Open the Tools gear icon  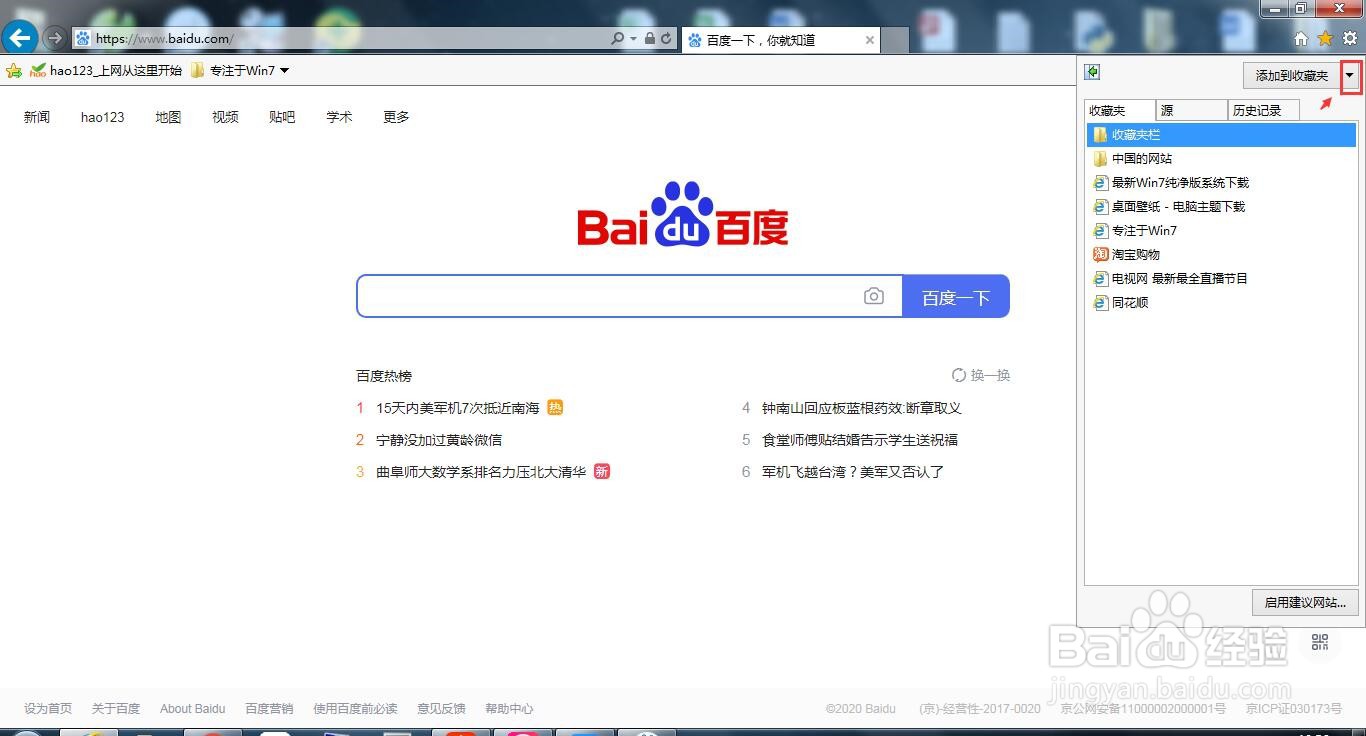[x=1350, y=39]
